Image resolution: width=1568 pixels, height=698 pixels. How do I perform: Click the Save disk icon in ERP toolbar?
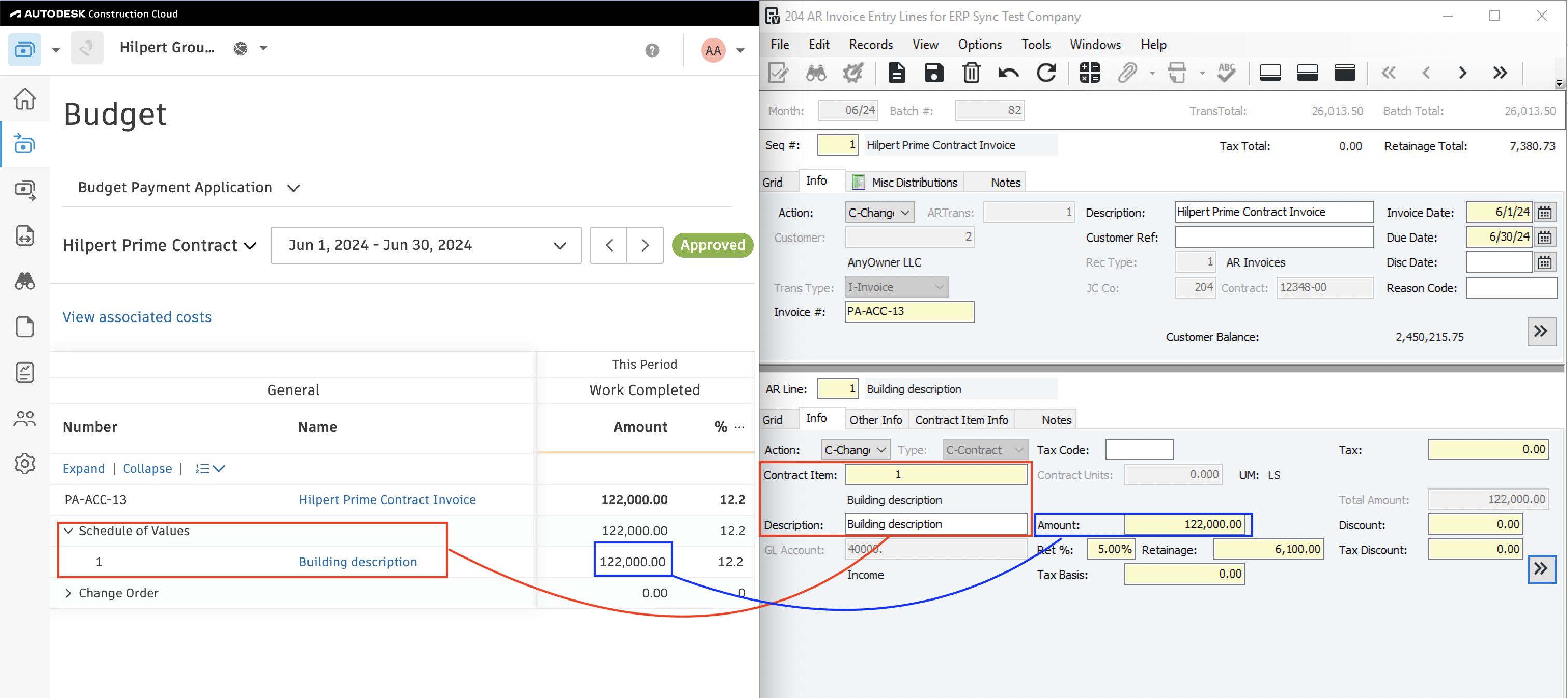(x=934, y=73)
